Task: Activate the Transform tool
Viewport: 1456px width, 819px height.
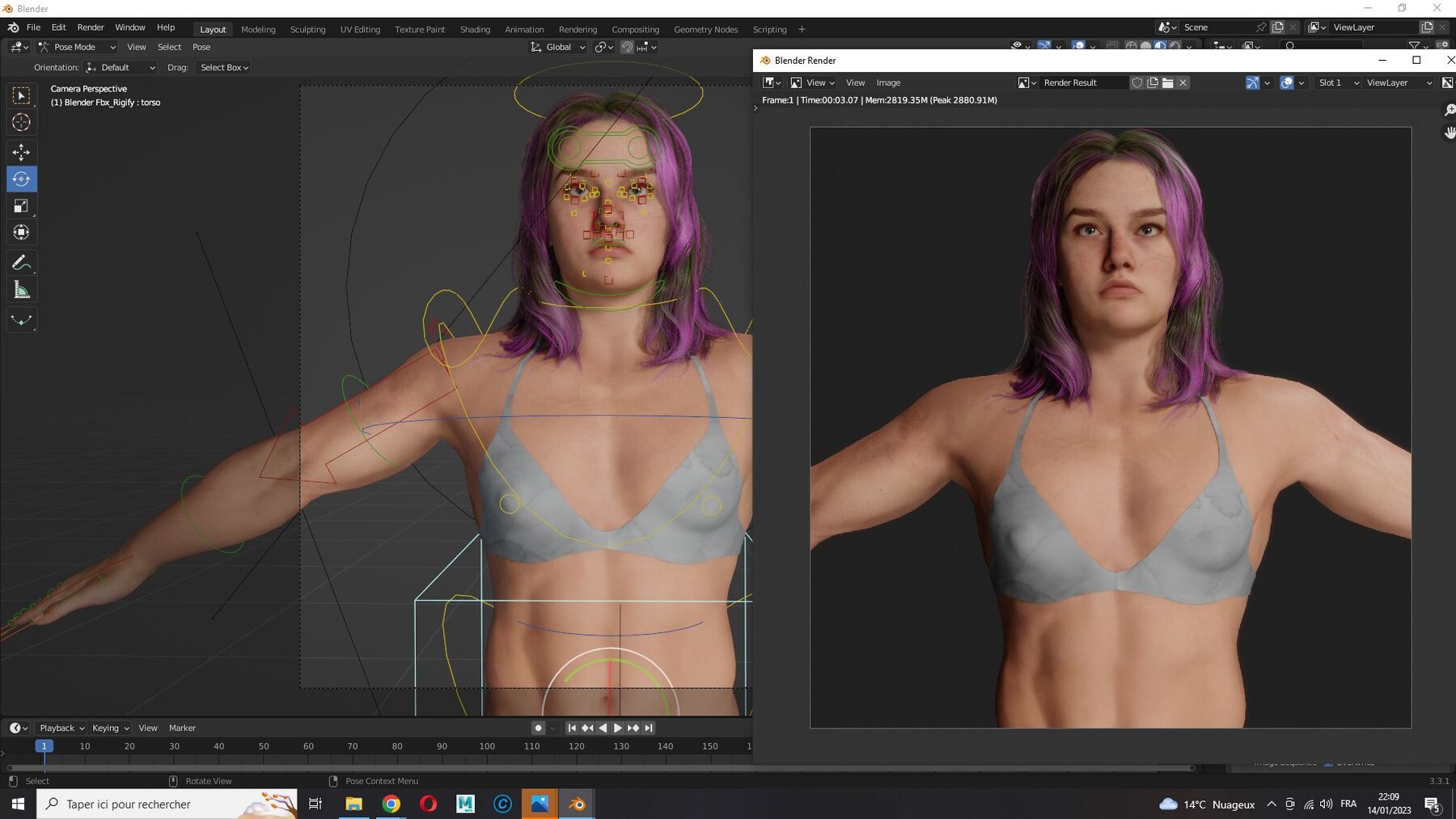Action: [22, 232]
